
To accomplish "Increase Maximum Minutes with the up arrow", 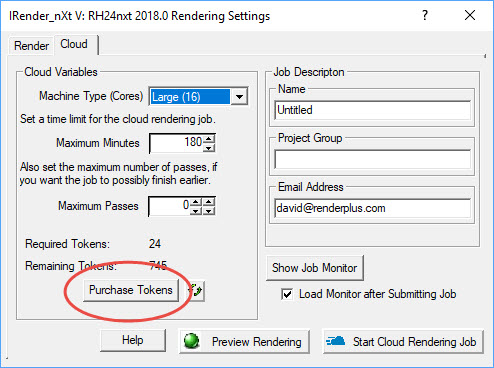I will coord(209,139).
